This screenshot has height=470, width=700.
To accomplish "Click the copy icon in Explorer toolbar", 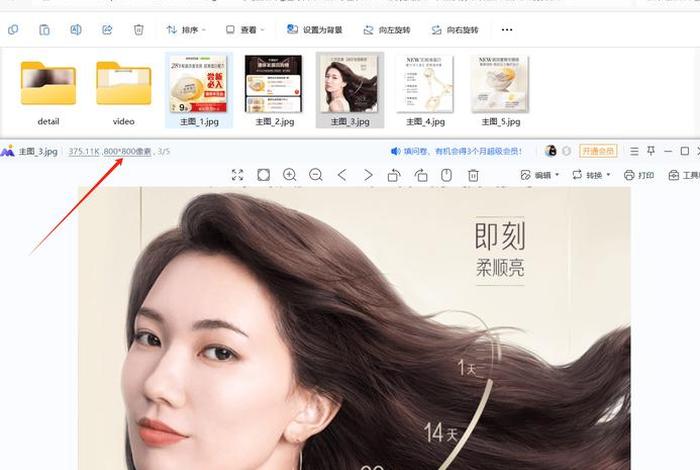I will pos(13,30).
